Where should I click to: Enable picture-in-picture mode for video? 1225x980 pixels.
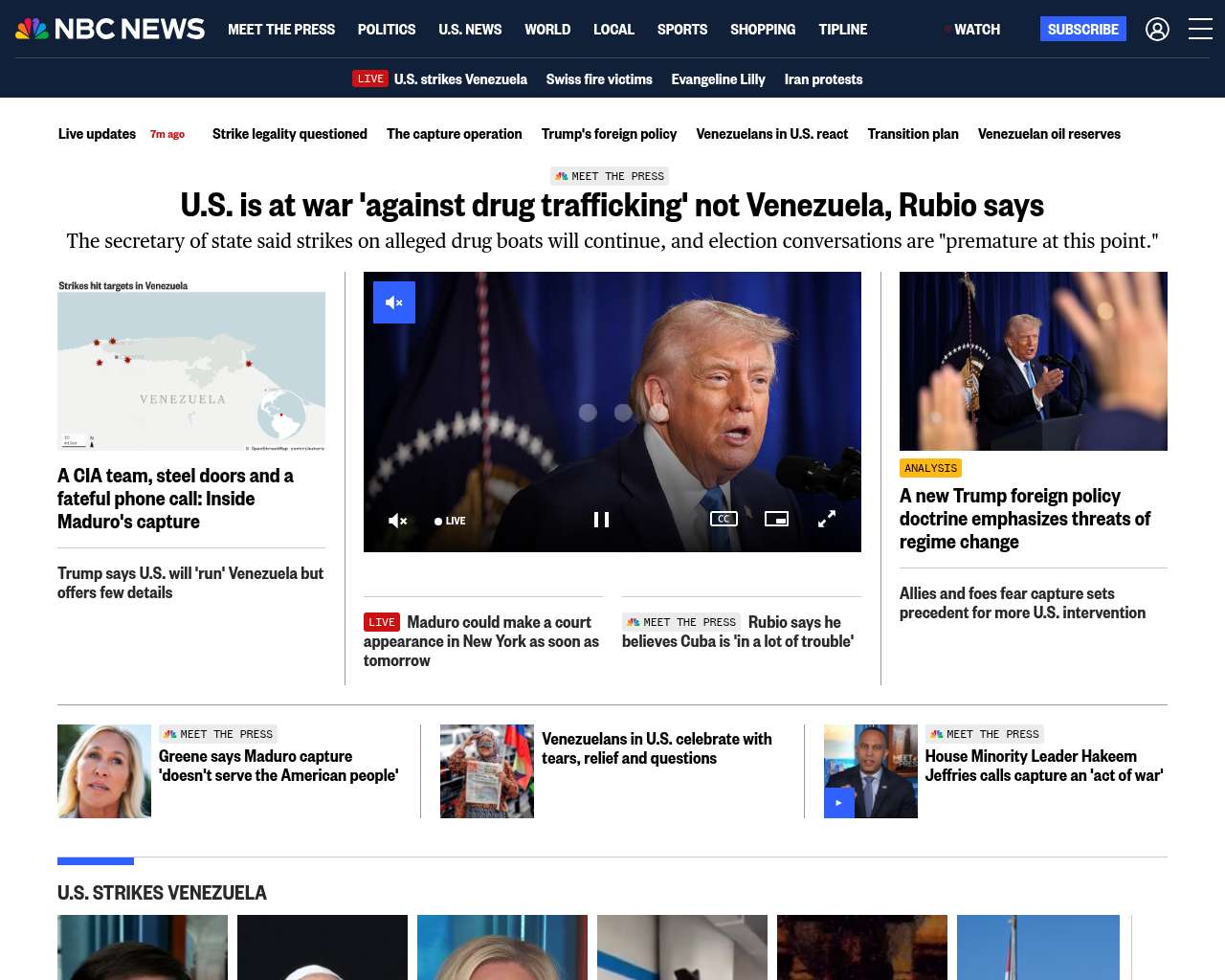tap(776, 519)
